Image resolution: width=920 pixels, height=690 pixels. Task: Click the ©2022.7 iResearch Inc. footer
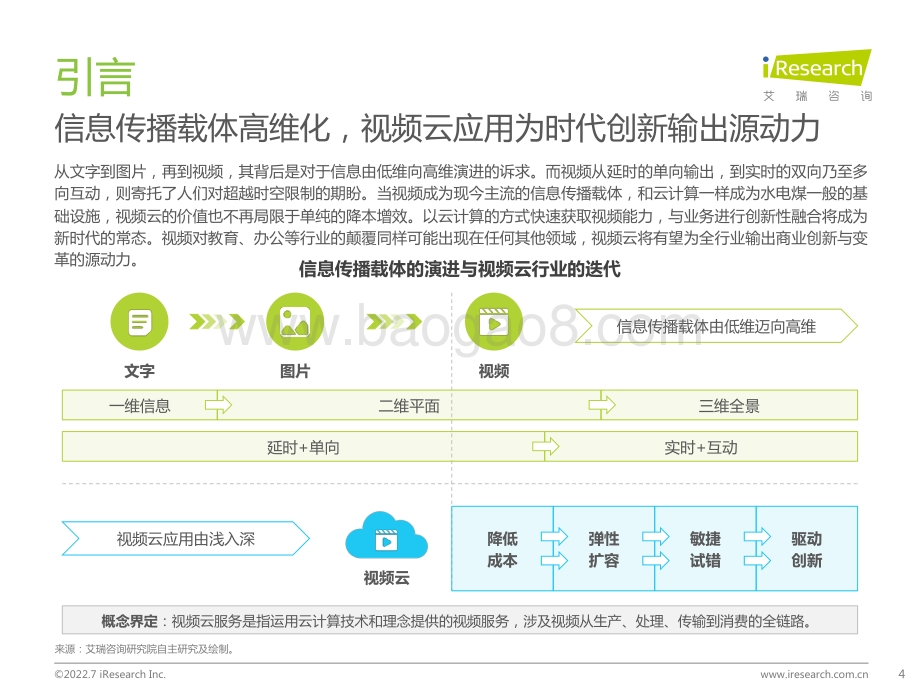110,674
